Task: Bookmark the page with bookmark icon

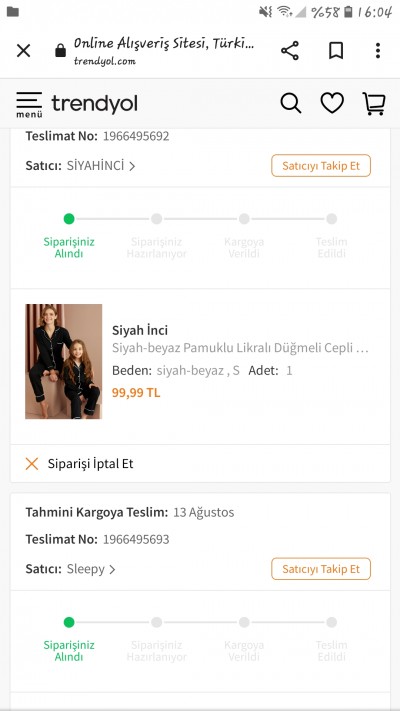Action: point(336,50)
